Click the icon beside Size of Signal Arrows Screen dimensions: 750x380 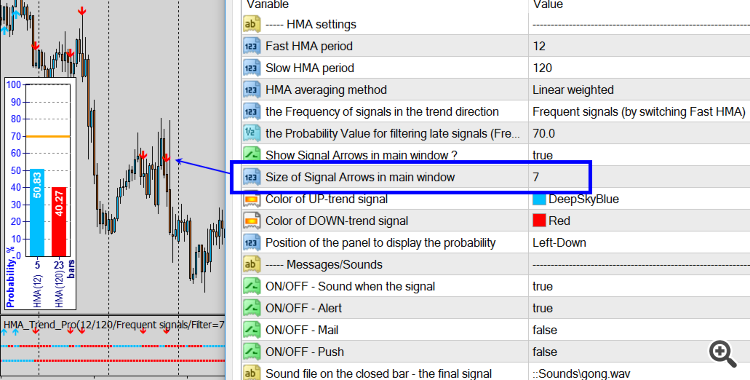pyautogui.click(x=251, y=177)
